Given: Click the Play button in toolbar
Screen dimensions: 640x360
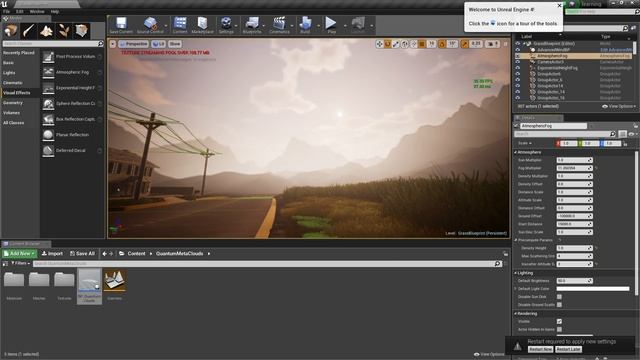Looking at the screenshot, I should coord(331,25).
